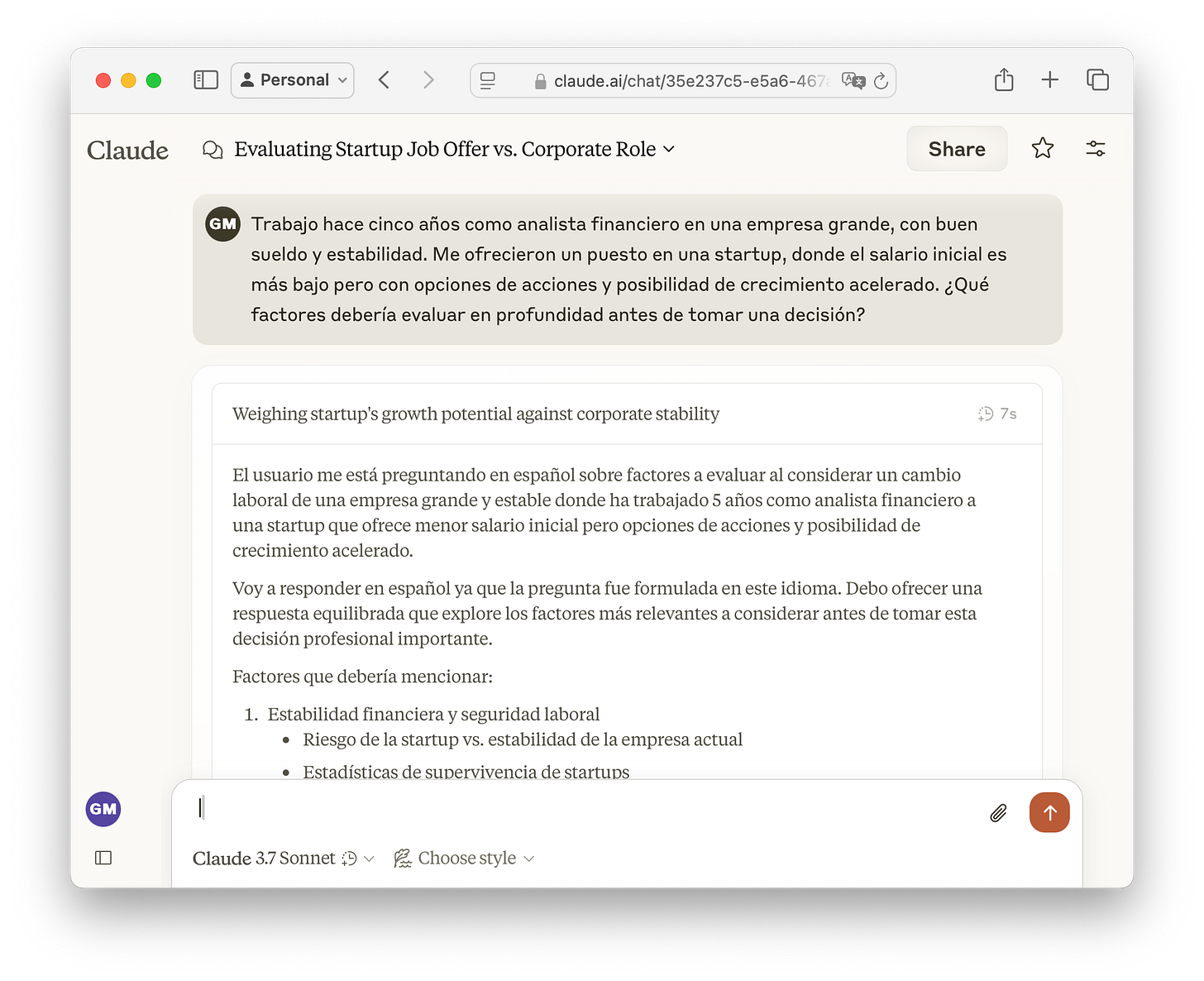The image size is (1204, 981).
Task: Click the GM avatar in user message
Action: pos(223,224)
